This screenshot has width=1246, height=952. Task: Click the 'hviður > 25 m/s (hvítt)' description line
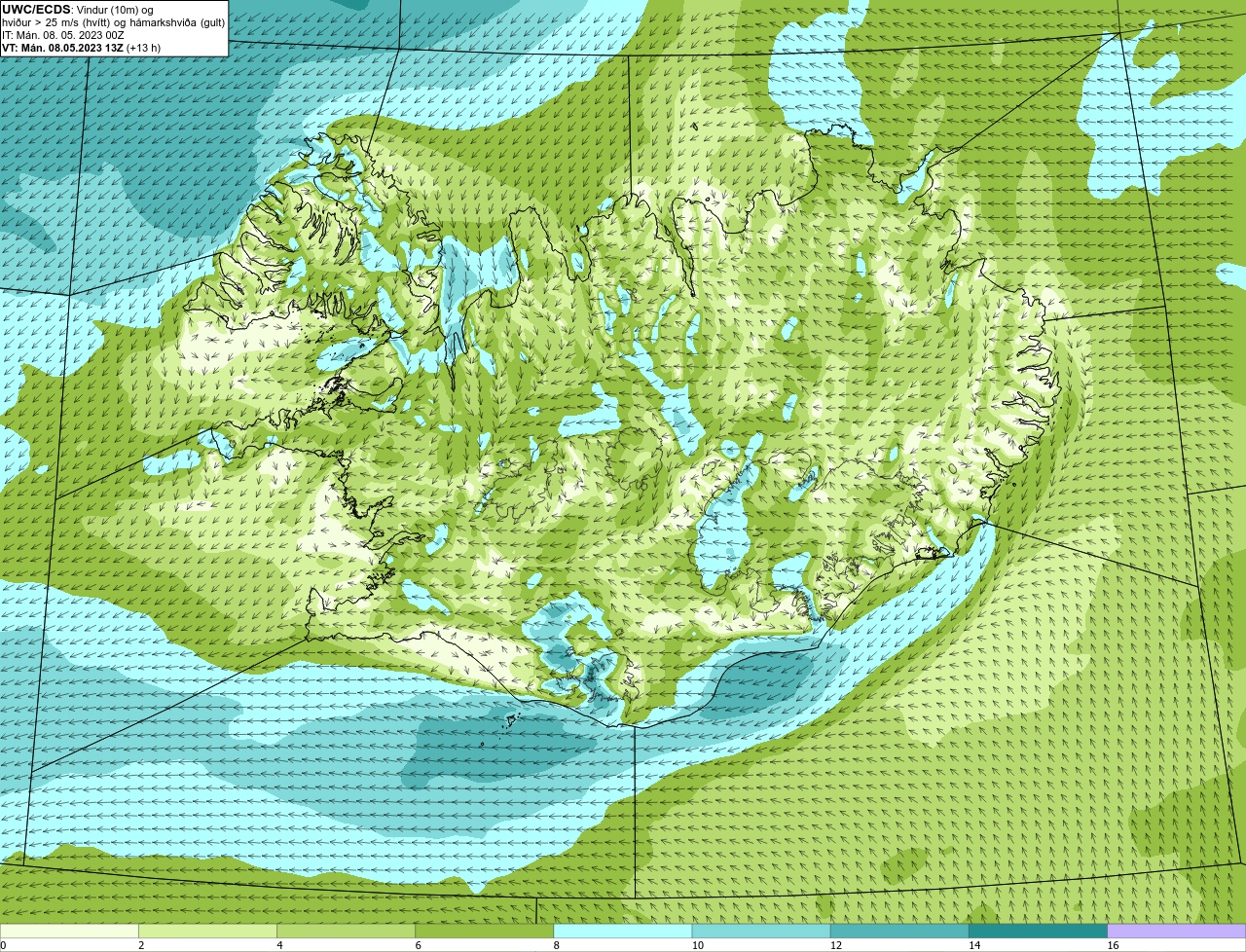pos(113,22)
